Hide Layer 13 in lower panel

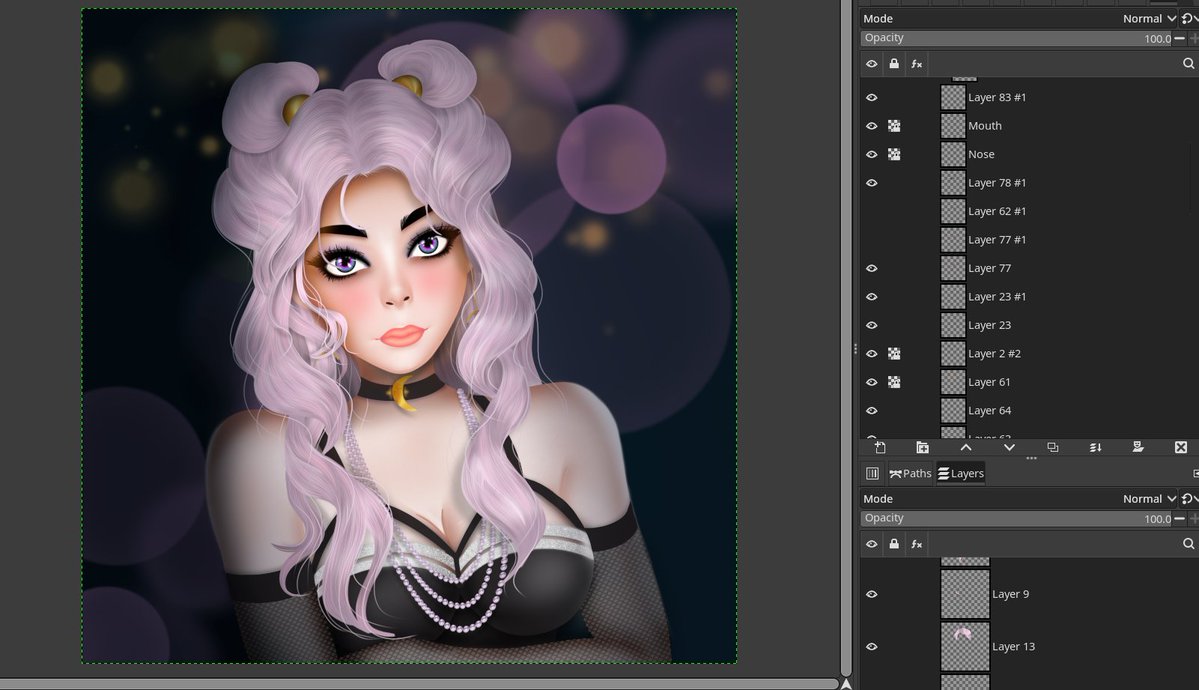coord(872,646)
